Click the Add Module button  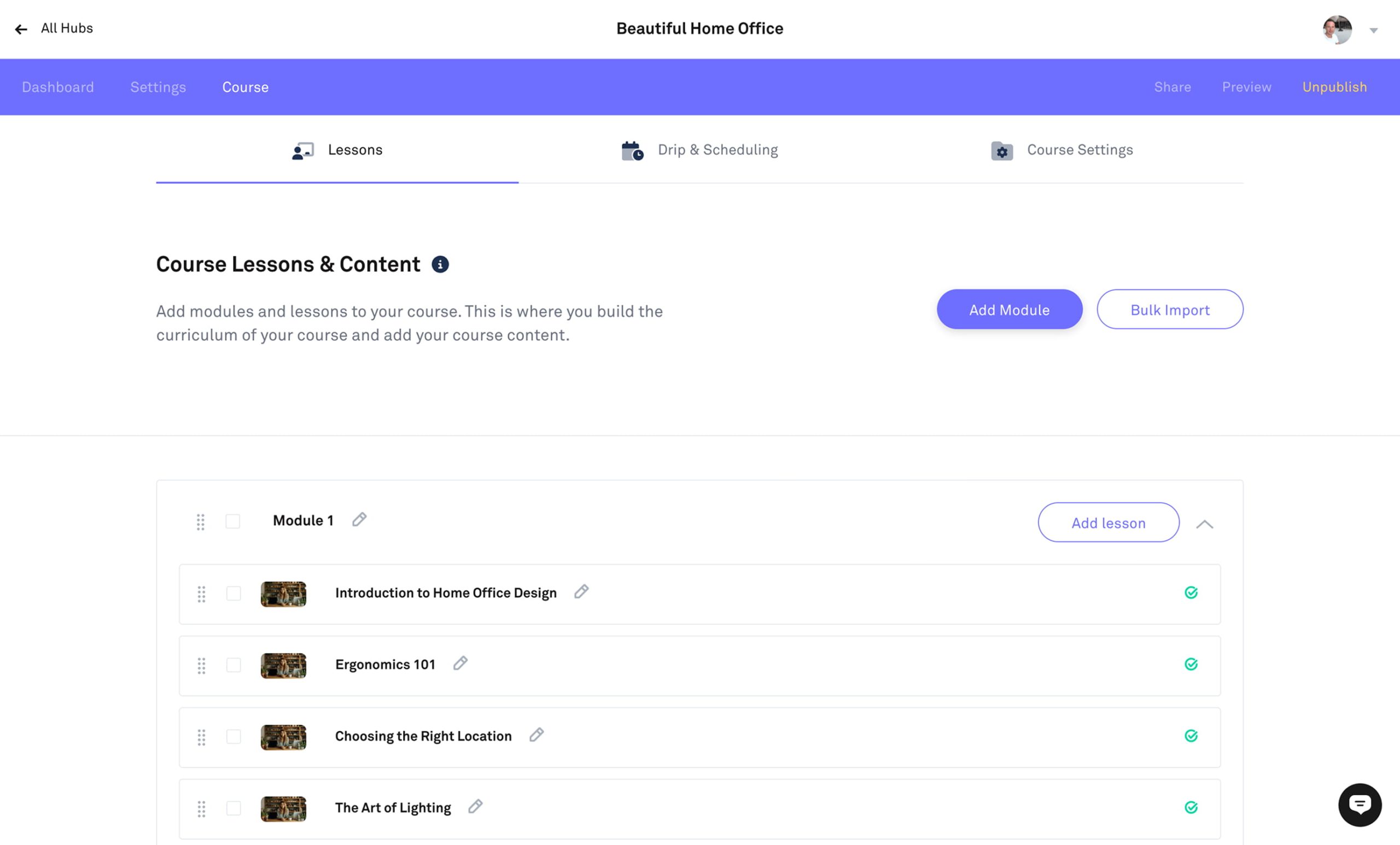1009,310
